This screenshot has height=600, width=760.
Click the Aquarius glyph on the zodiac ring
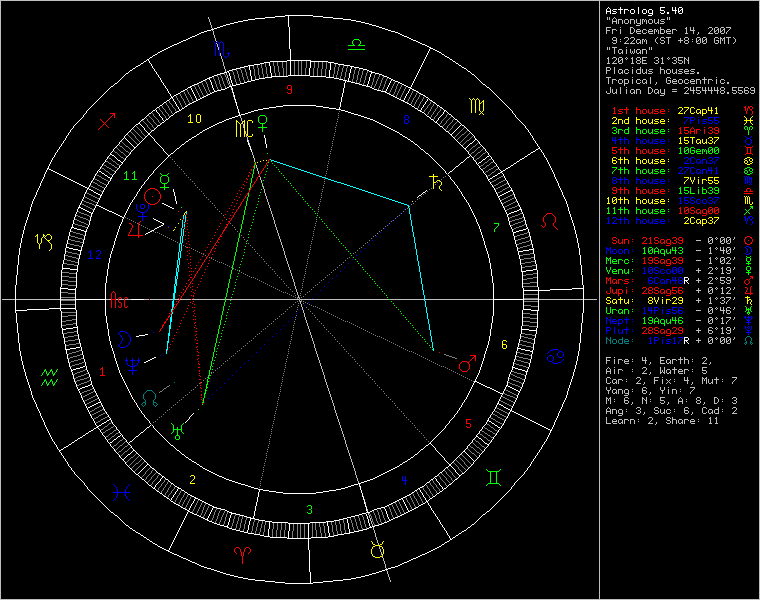pyautogui.click(x=49, y=378)
